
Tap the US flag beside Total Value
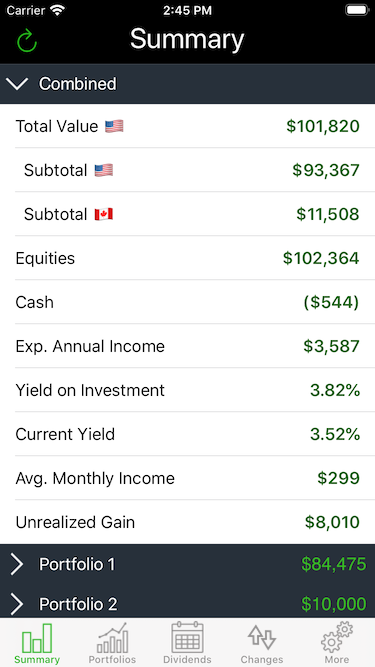coord(114,126)
